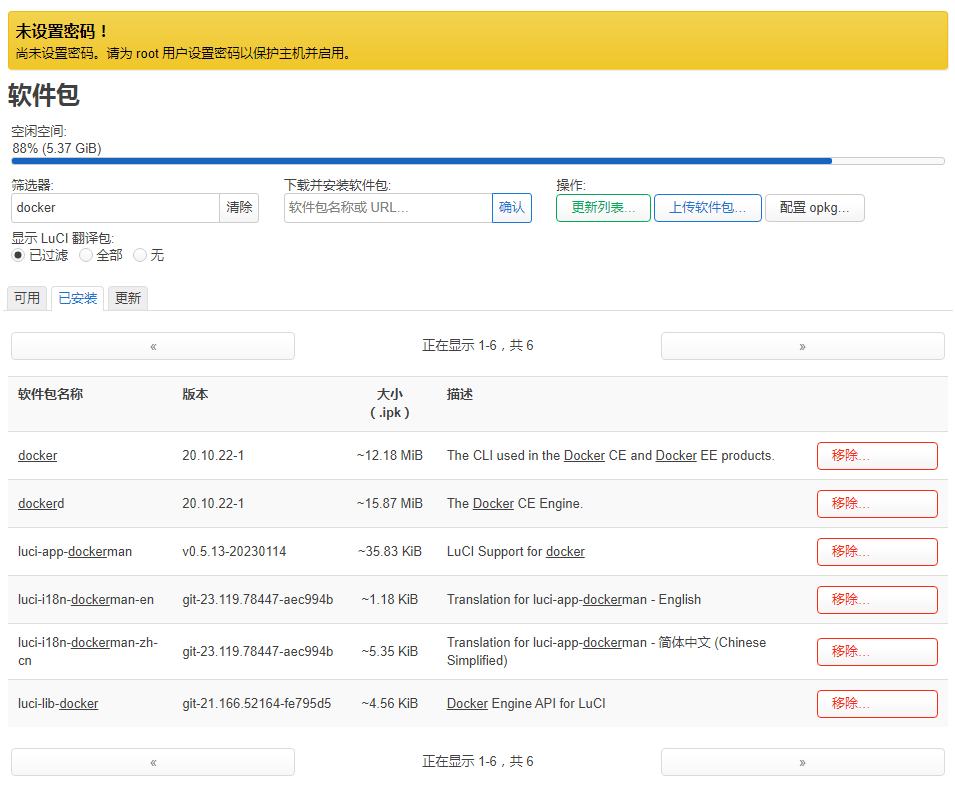Click the ~15.87 MiB size cell

tap(390, 504)
